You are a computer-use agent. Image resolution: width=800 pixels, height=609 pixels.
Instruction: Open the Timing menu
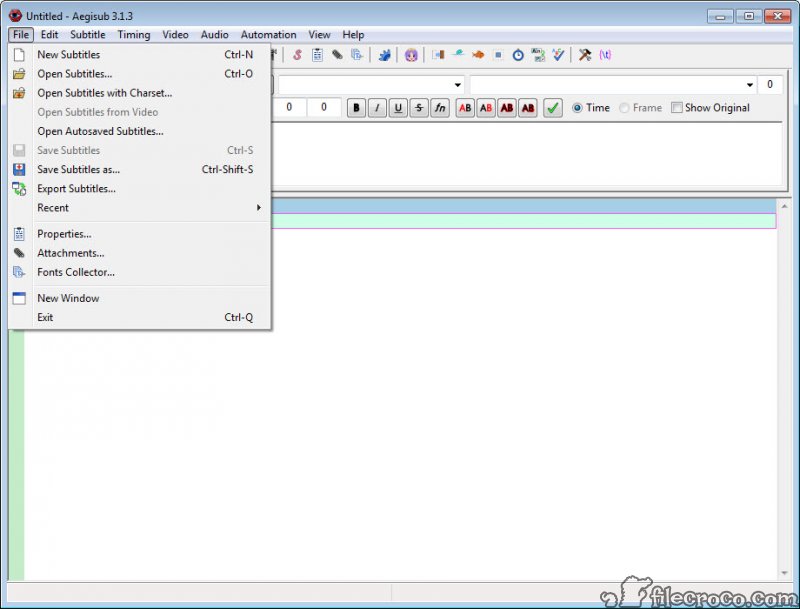[x=134, y=35]
